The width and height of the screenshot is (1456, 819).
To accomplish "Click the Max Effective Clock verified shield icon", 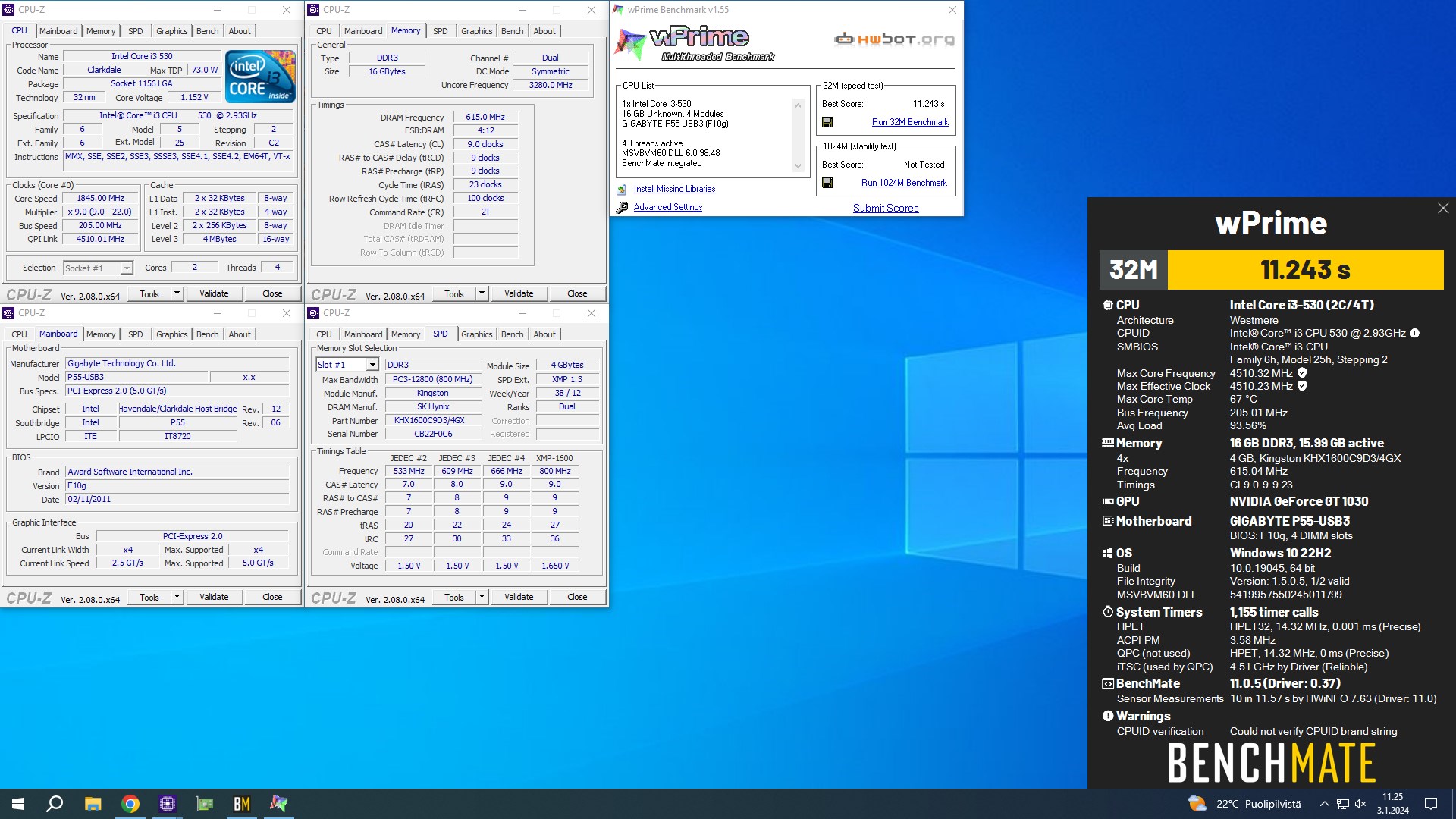I will point(1302,386).
